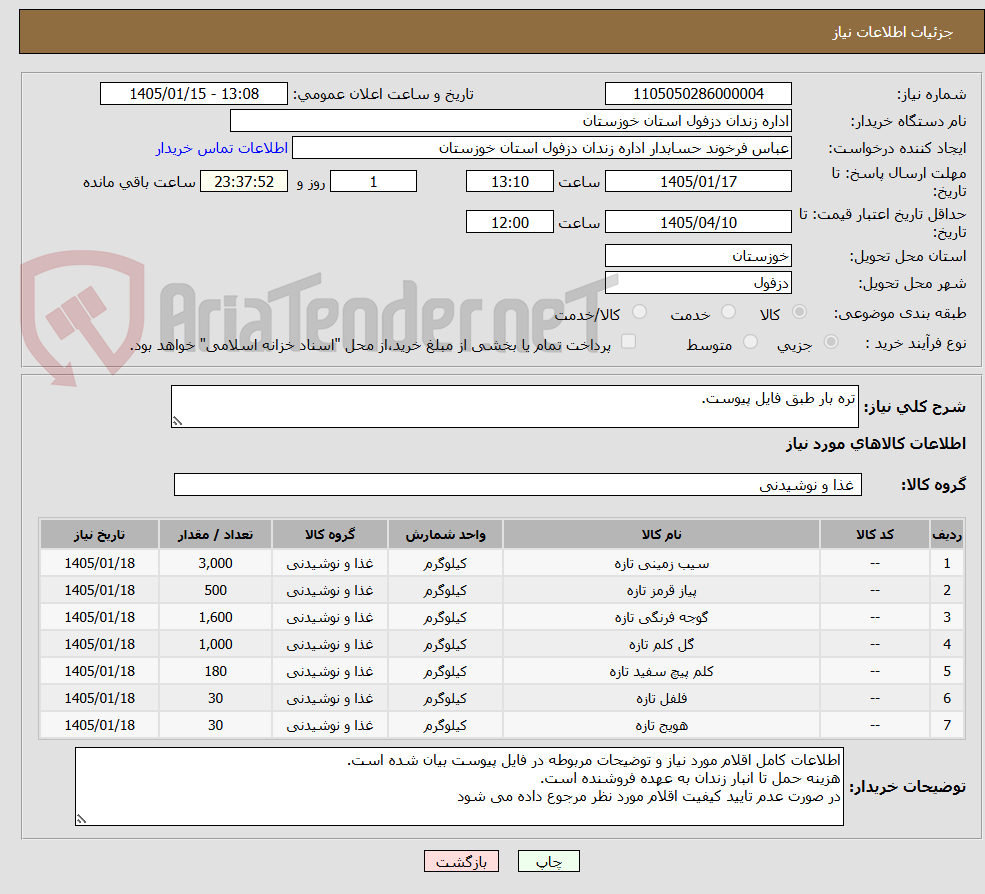Click the هویج تازه item name
Viewport: 985px width, 894px height.
click(661, 726)
